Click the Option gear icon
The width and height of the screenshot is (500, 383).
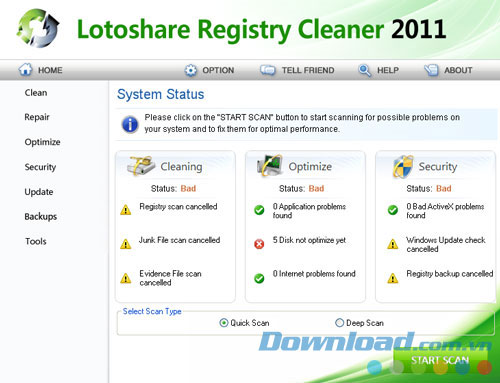pos(191,70)
